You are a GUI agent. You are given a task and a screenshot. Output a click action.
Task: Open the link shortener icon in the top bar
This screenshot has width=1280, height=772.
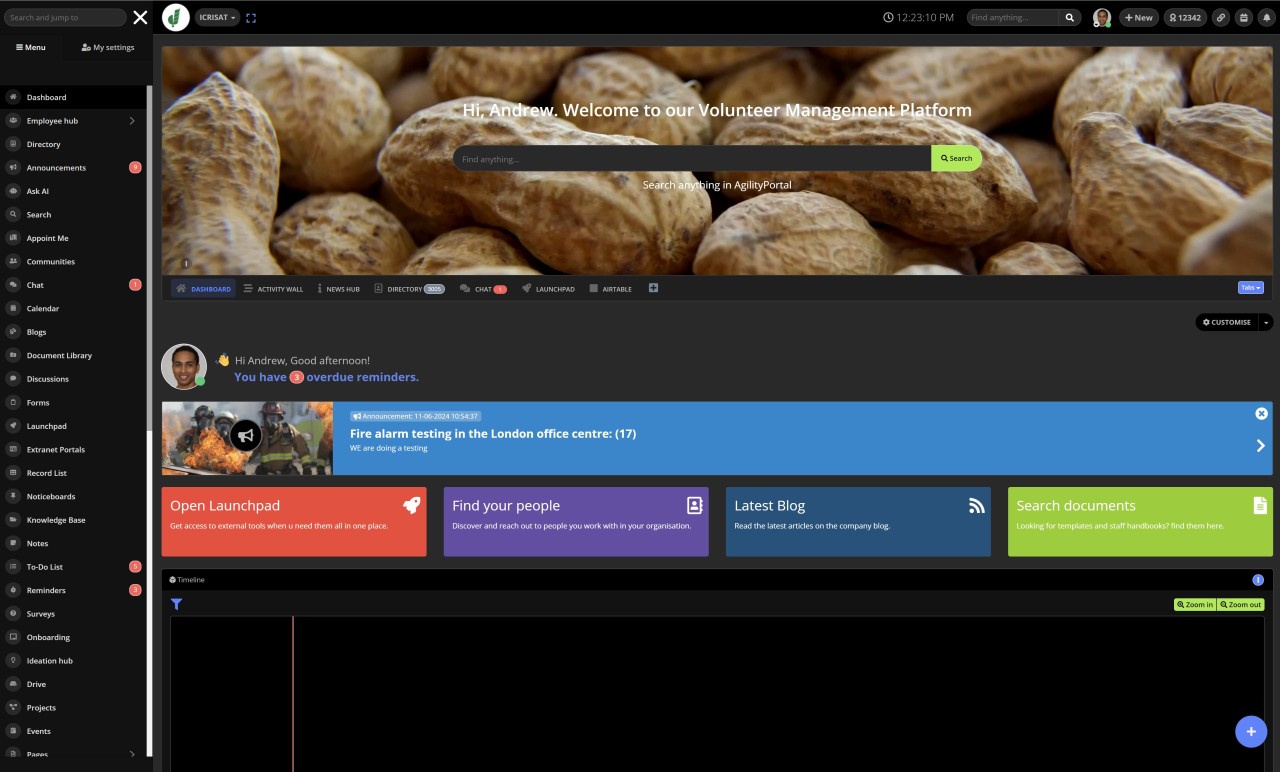(x=1220, y=17)
